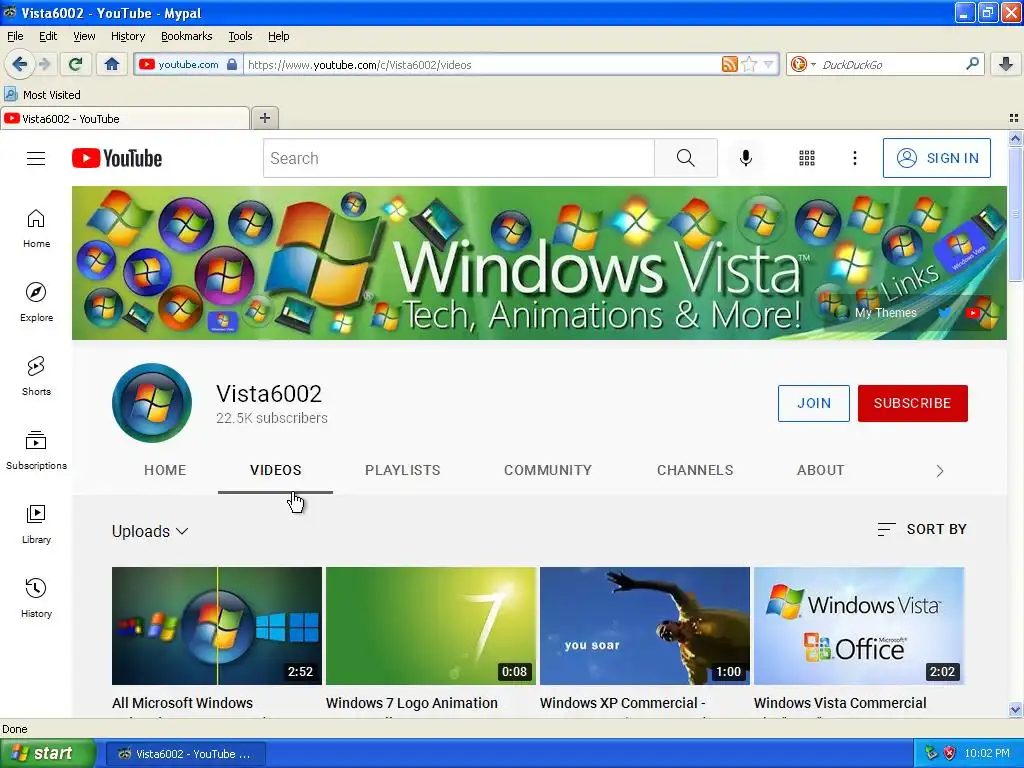Open the downloads arrow button
The width and height of the screenshot is (1024, 768).
(1006, 64)
